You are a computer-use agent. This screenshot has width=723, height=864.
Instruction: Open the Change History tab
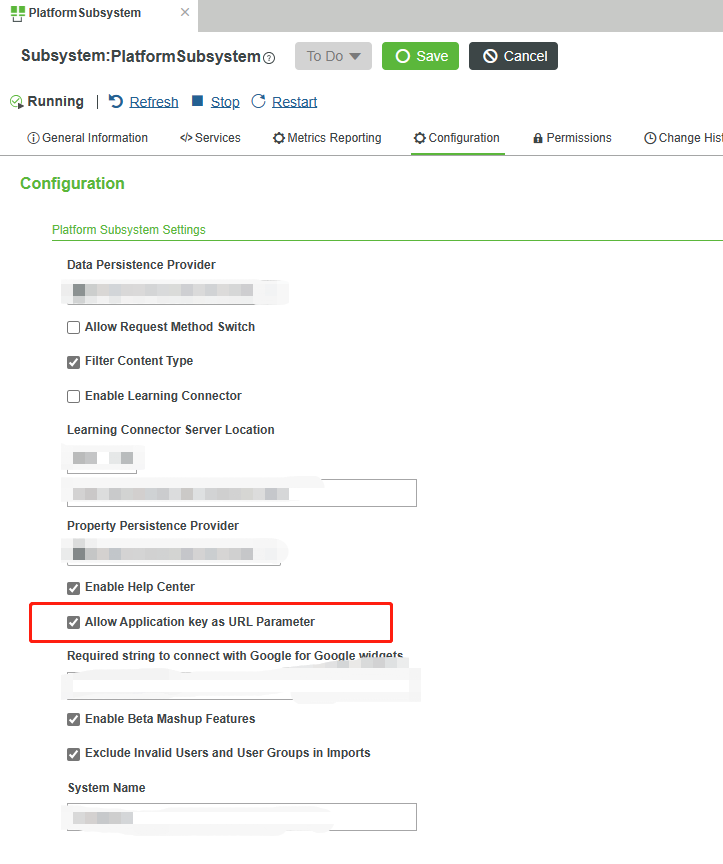pyautogui.click(x=683, y=138)
